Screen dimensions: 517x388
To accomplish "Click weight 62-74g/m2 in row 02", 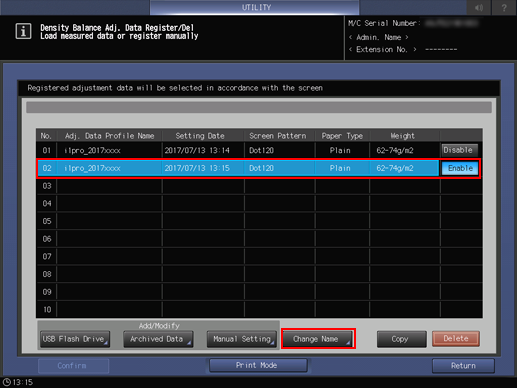I will [x=395, y=168].
